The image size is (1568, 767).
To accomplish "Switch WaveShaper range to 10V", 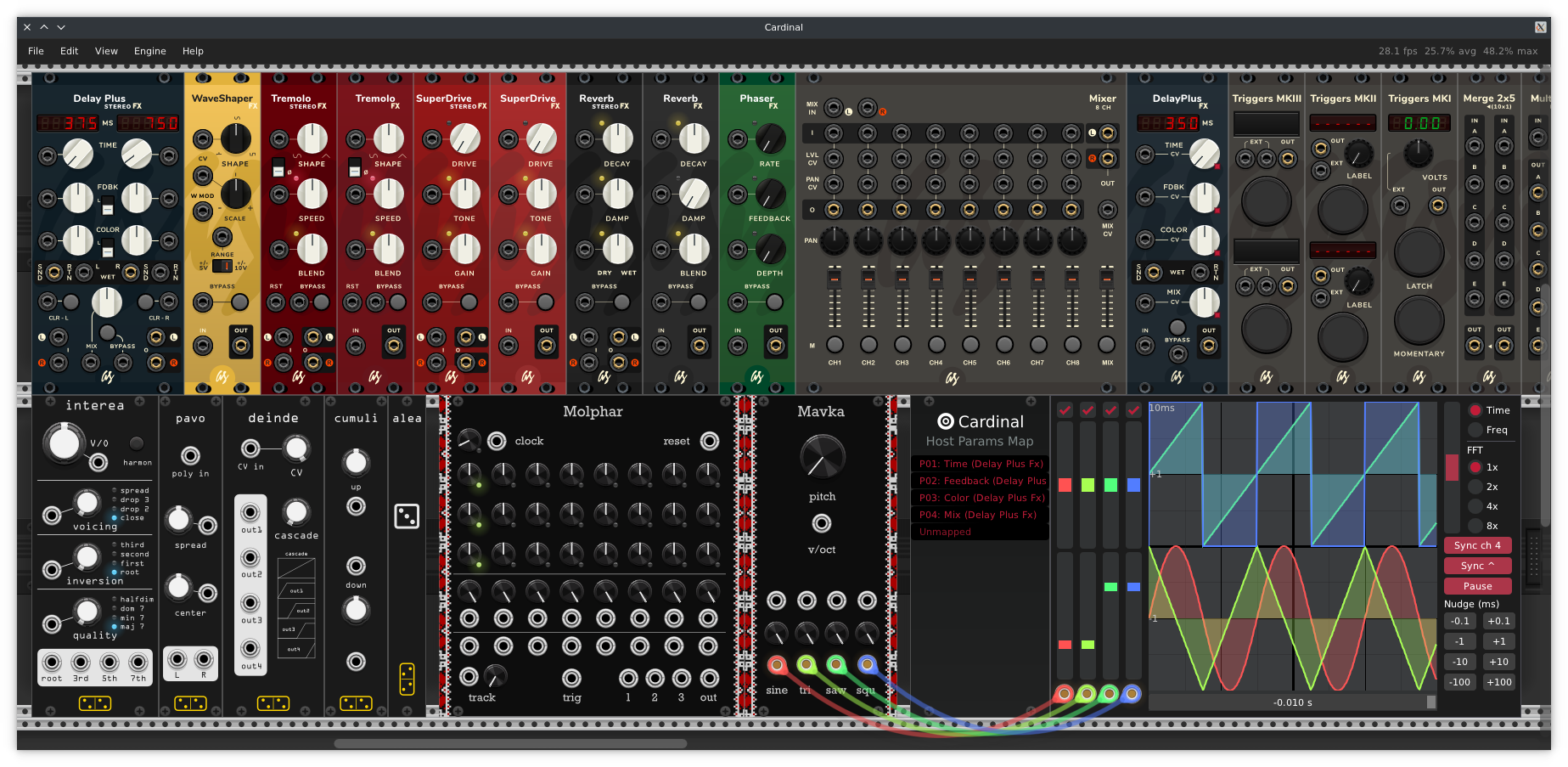I will click(228, 265).
